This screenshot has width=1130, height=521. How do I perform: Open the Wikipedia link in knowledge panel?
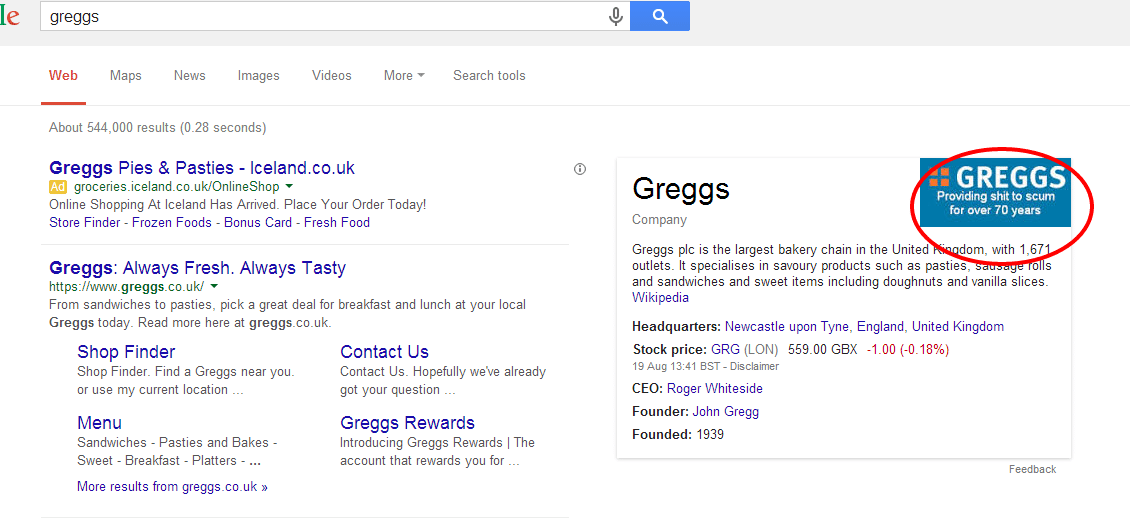(660, 297)
